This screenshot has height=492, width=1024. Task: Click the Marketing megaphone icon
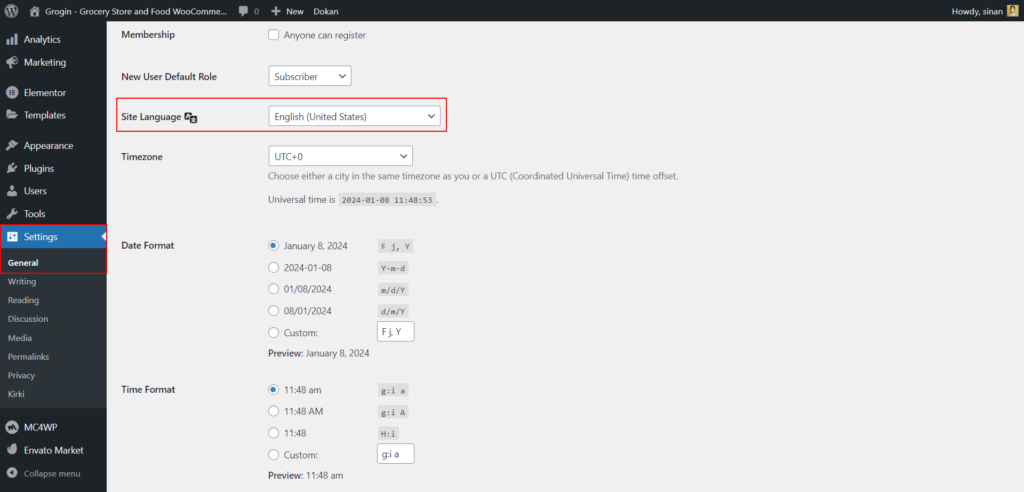click(12, 63)
